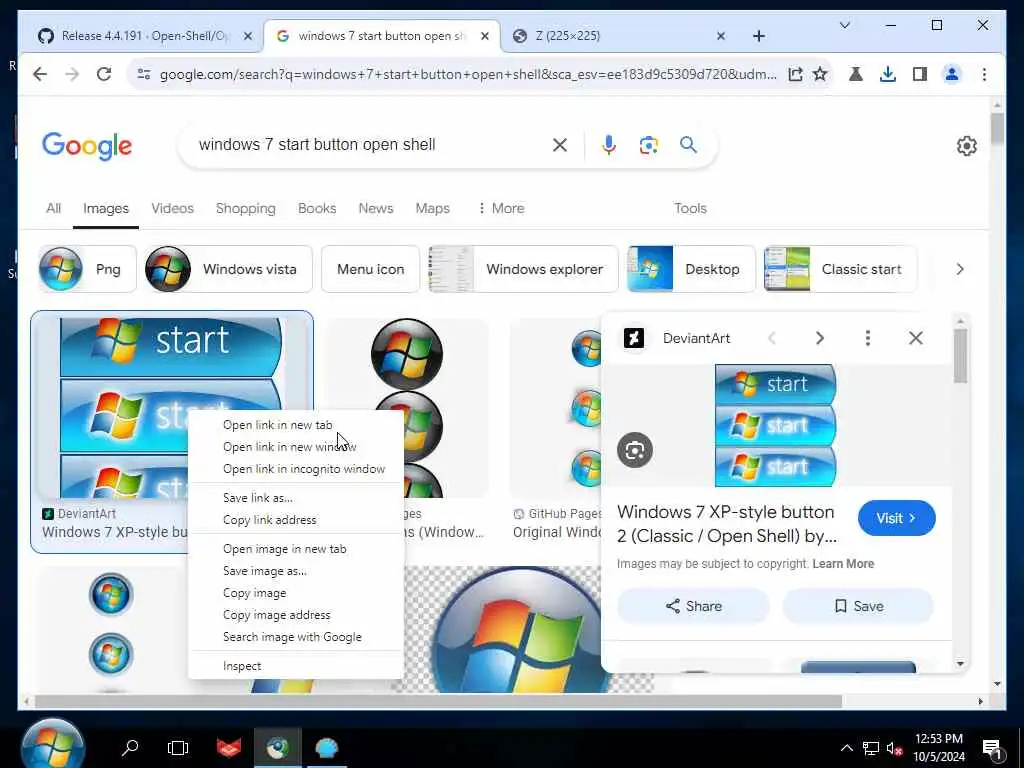Image resolution: width=1024 pixels, height=768 pixels.
Task: Select the Shopping results tab
Action: coord(246,208)
